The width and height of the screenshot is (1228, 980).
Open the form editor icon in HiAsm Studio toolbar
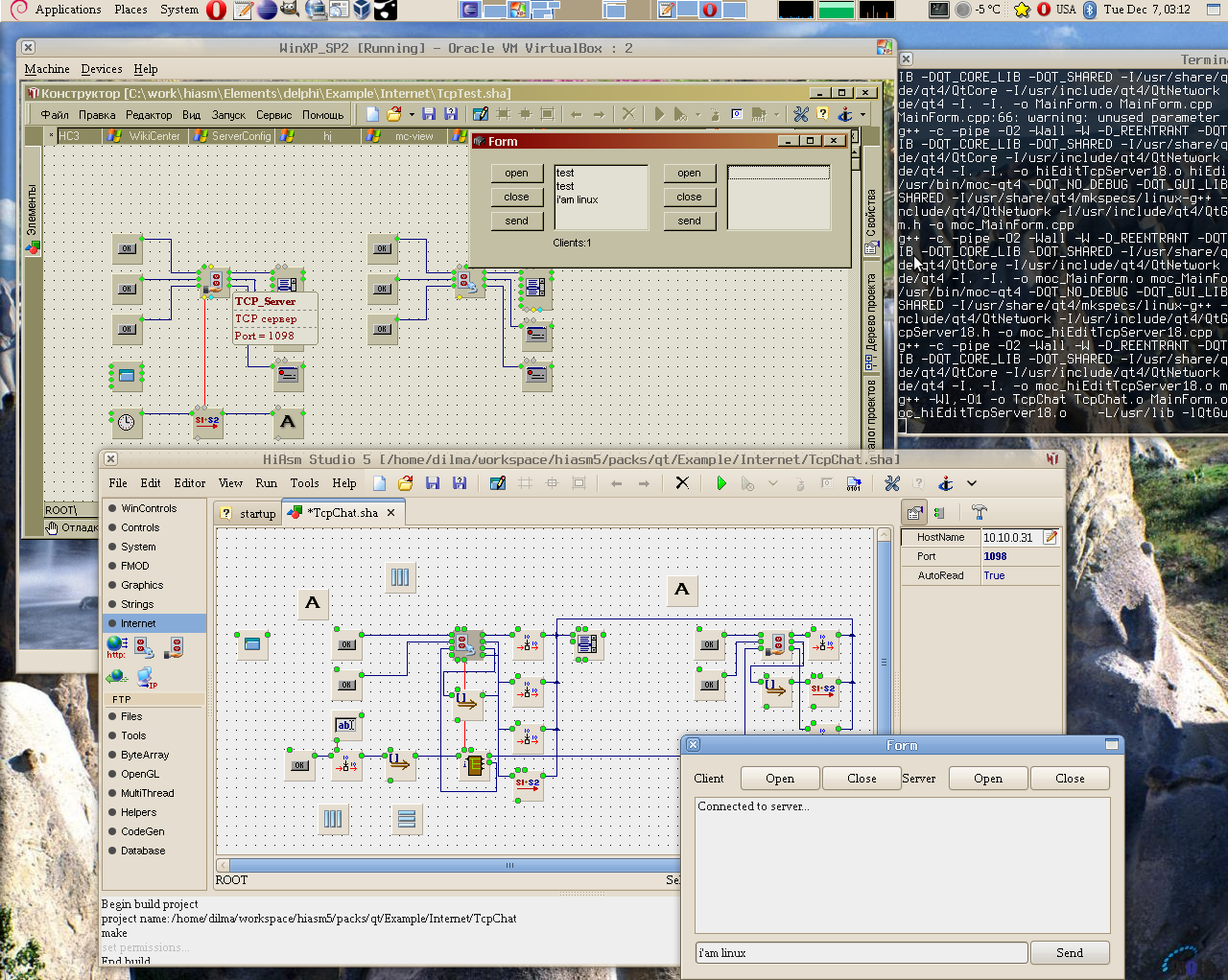click(497, 483)
